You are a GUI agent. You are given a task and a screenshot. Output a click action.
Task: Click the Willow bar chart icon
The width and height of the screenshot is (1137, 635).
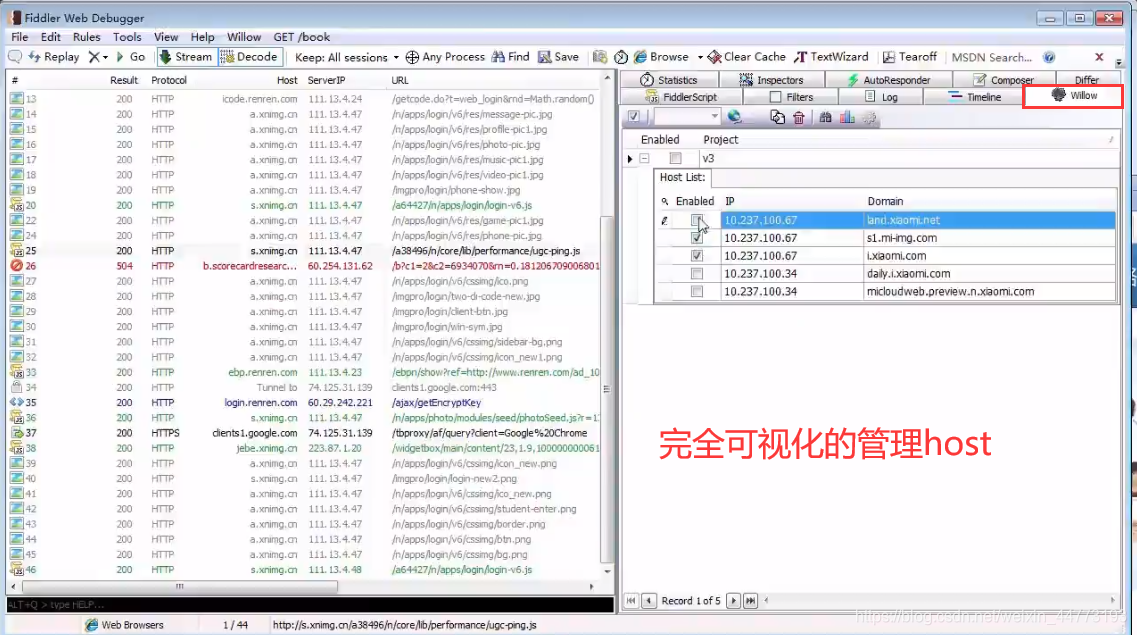tap(847, 117)
